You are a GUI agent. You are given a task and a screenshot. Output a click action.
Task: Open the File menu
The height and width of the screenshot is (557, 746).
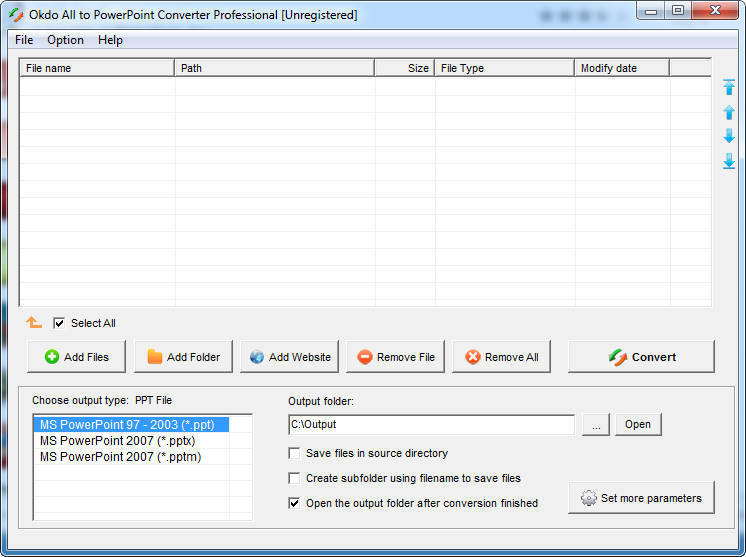[24, 40]
